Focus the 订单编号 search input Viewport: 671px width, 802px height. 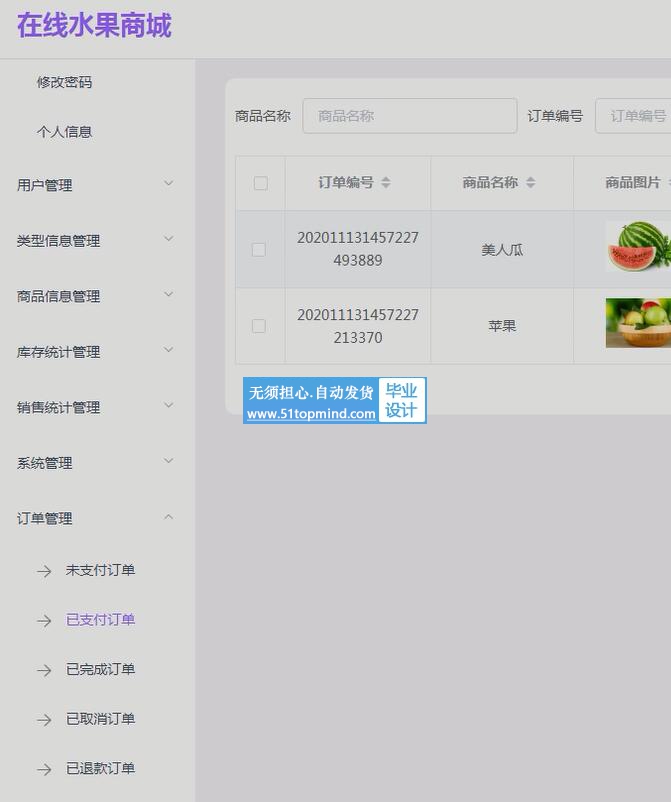(x=633, y=116)
